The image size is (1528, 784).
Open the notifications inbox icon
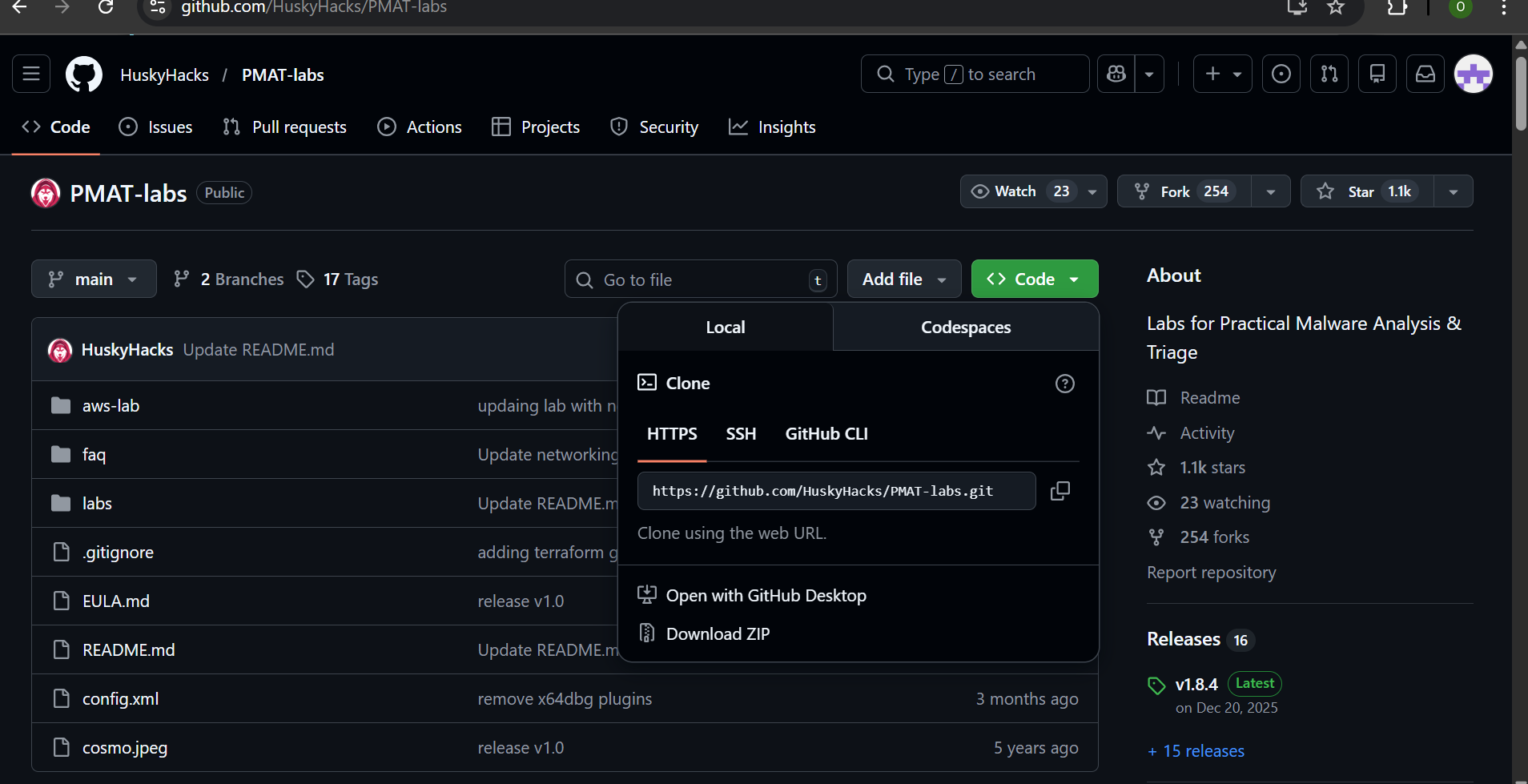click(1425, 74)
